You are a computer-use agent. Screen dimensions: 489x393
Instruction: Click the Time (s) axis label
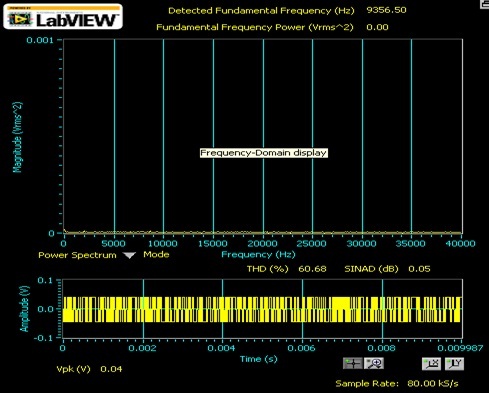pyautogui.click(x=259, y=359)
